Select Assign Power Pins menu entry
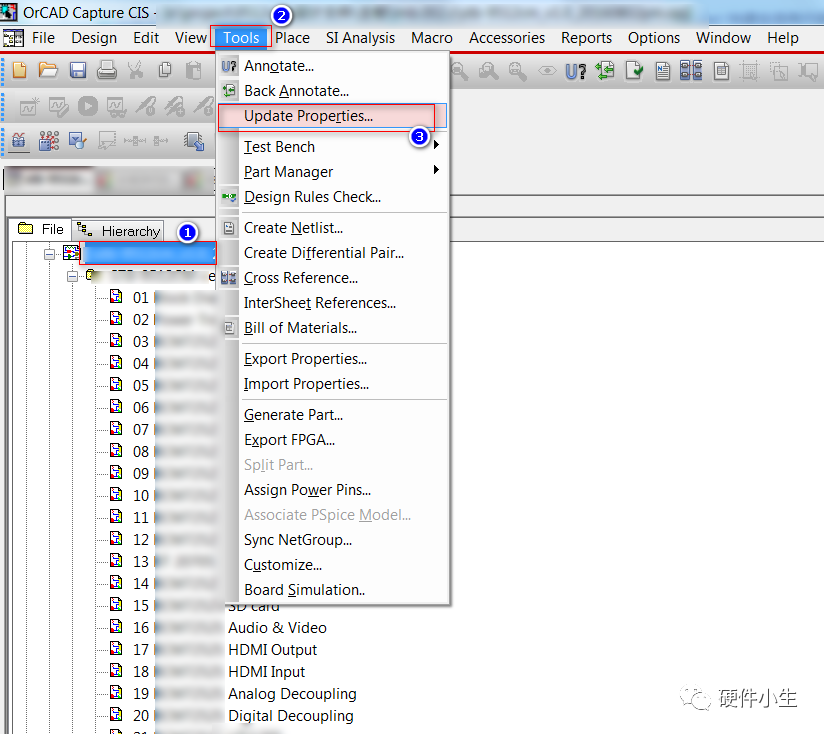 pos(333,490)
